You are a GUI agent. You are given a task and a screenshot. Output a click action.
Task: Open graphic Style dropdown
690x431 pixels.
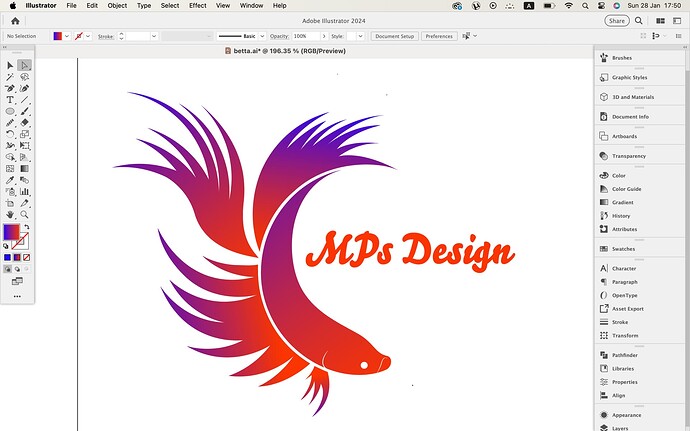point(360,36)
